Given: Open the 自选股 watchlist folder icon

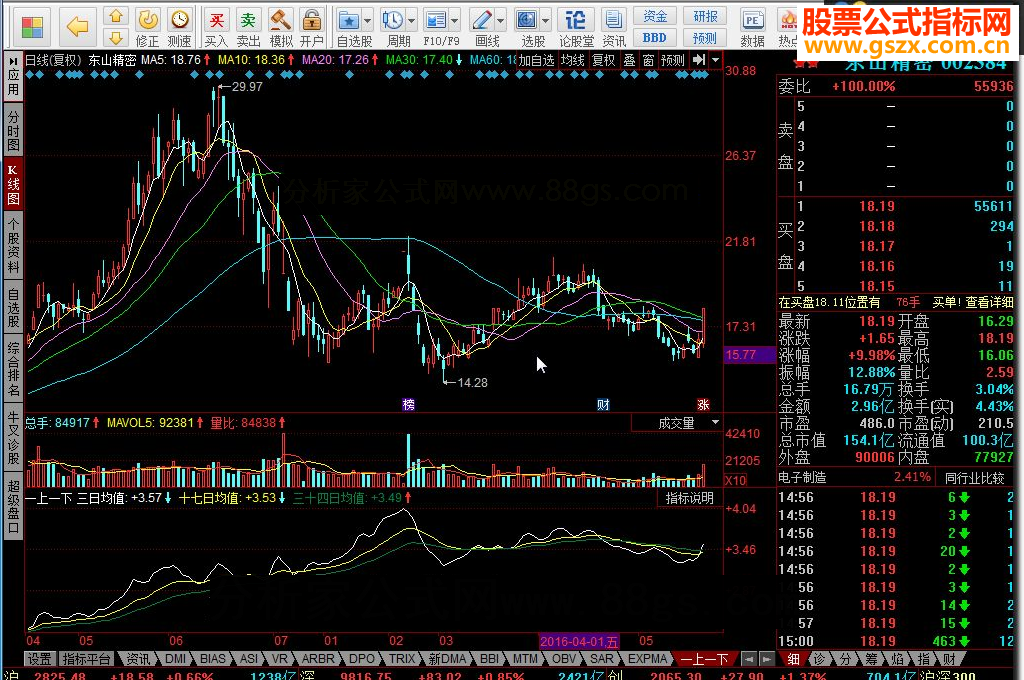Looking at the screenshot, I should click(x=349, y=21).
